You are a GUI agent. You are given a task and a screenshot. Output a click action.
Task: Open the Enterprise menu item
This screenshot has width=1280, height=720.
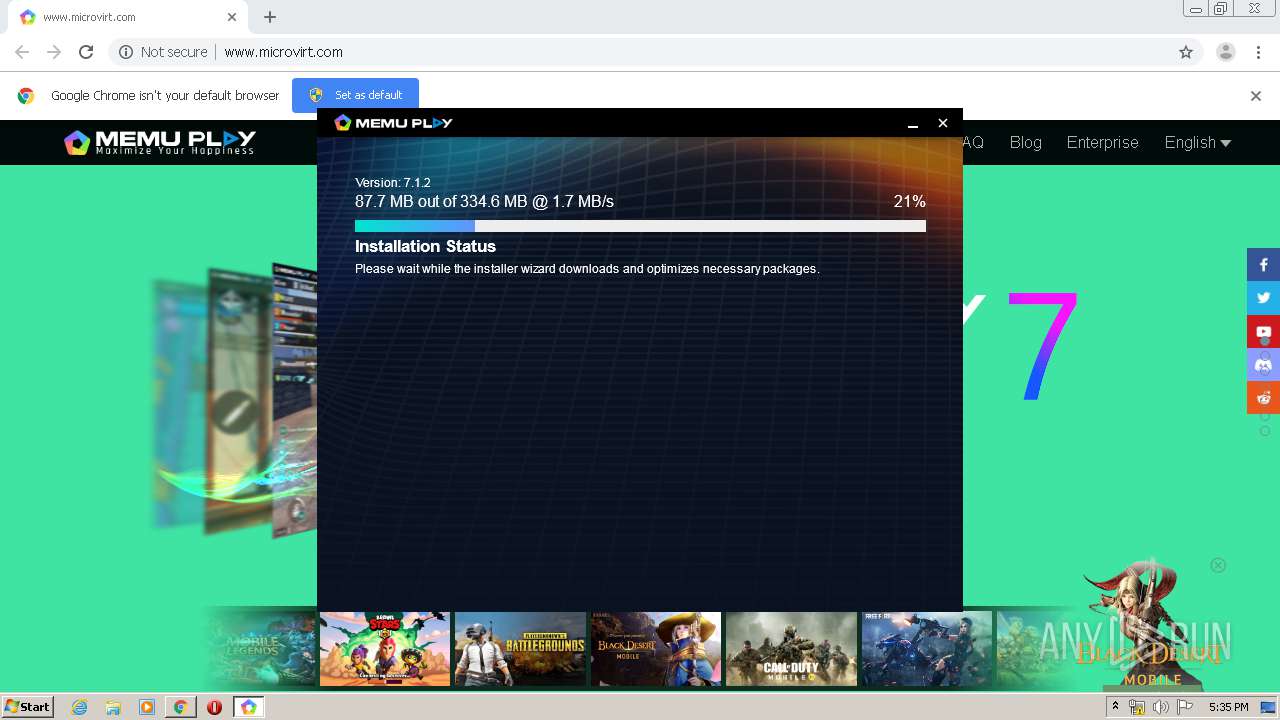[x=1102, y=143]
